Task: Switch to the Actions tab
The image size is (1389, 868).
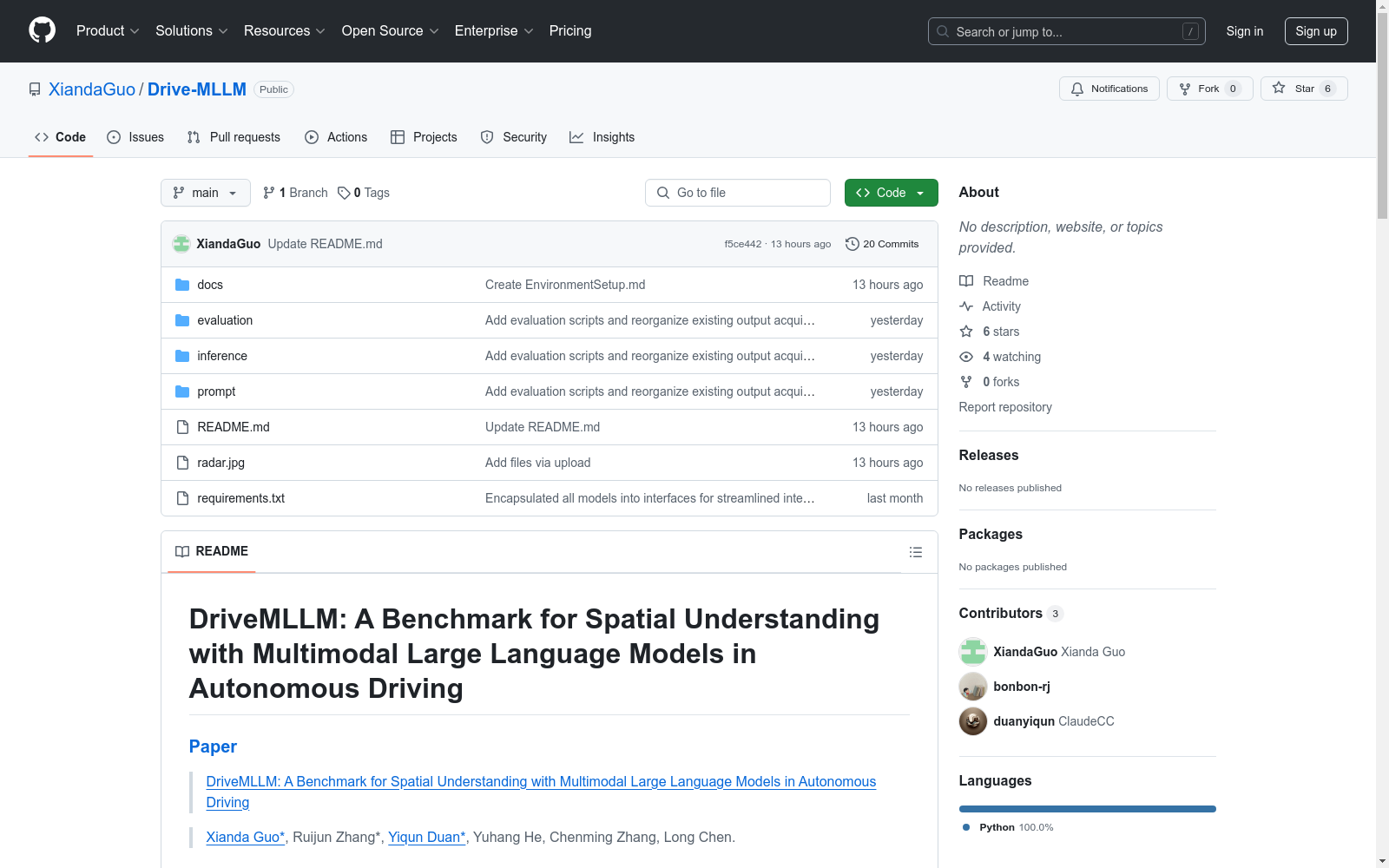Action: coord(336,137)
